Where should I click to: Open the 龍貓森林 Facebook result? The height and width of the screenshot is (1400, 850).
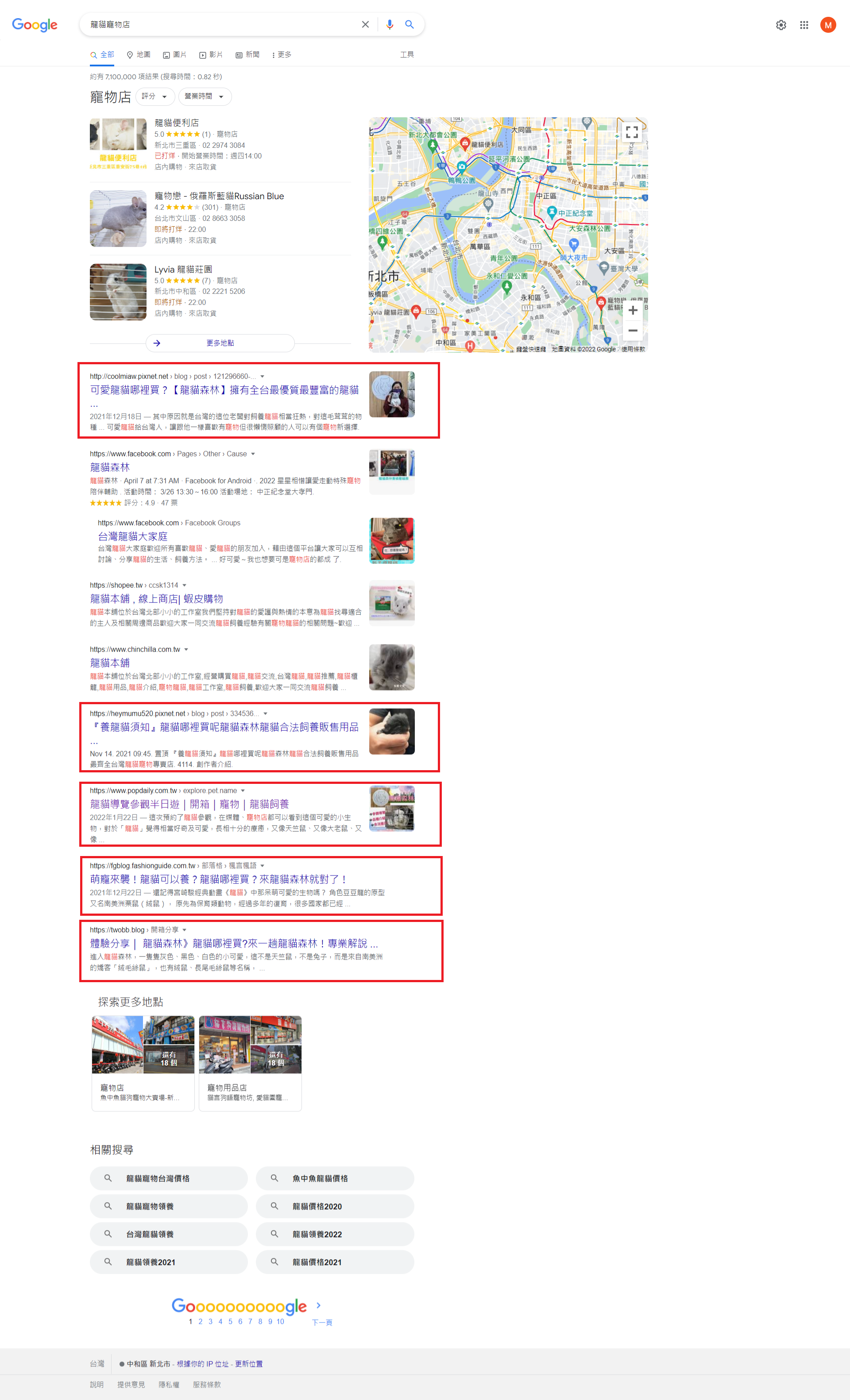[110, 467]
